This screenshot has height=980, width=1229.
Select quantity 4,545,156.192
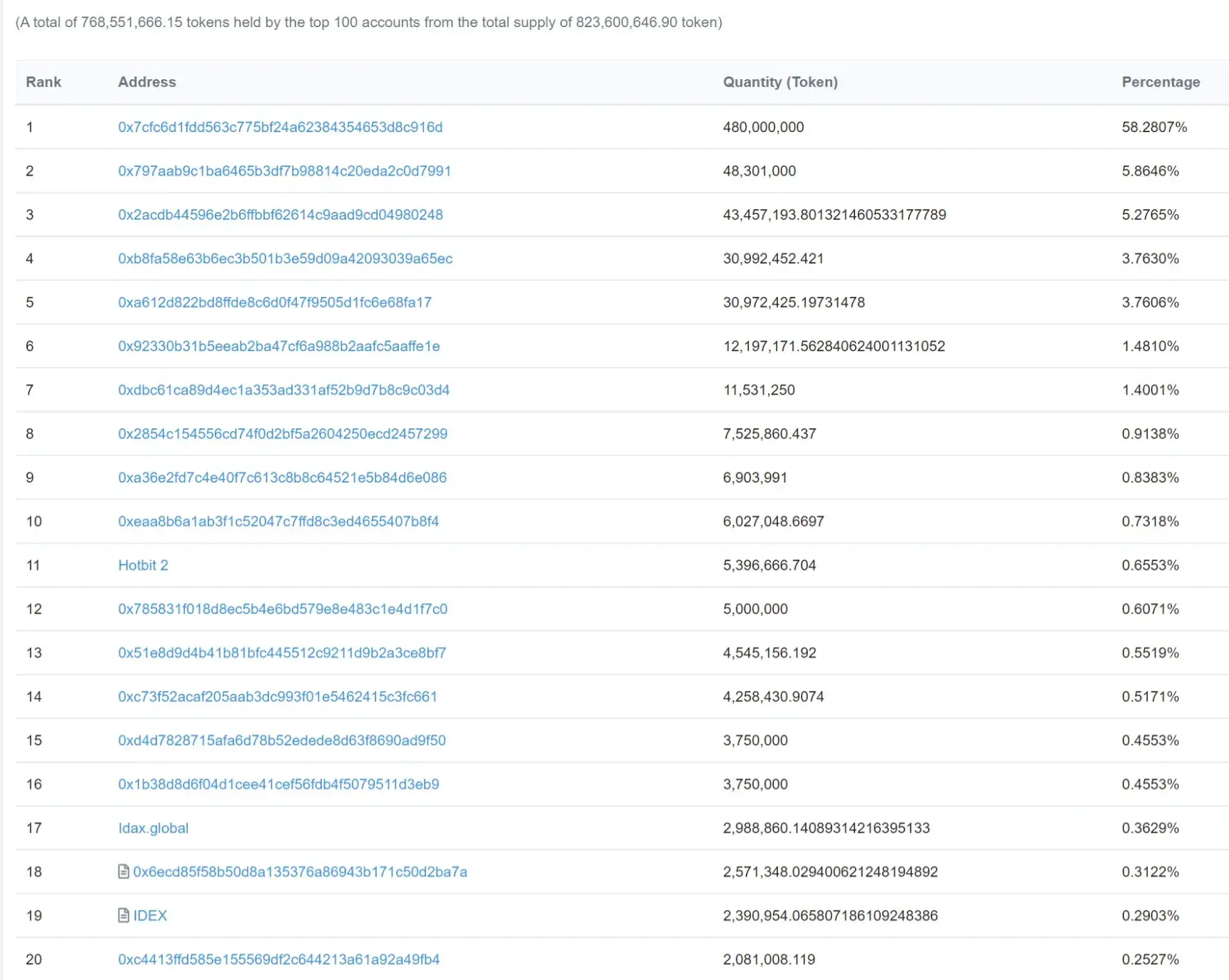click(x=769, y=653)
